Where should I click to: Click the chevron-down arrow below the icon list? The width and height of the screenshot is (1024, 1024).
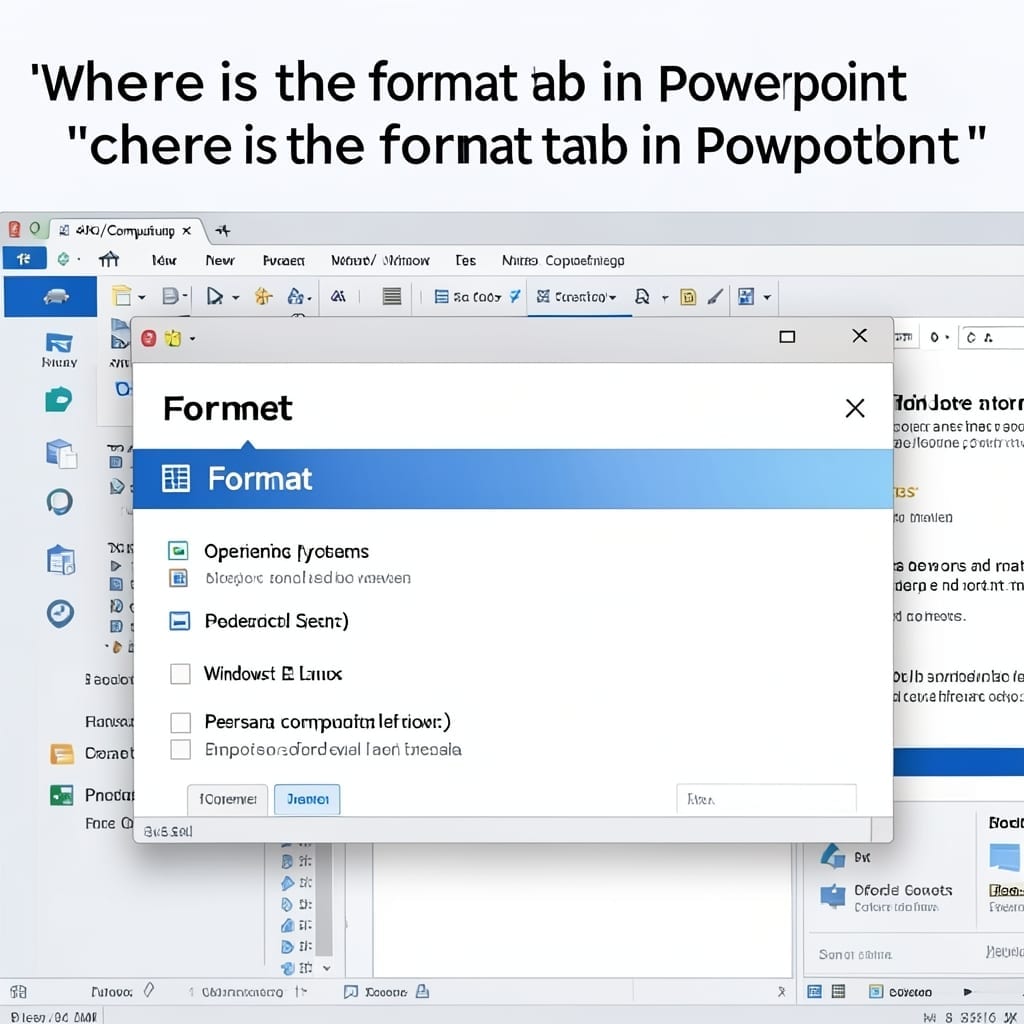tap(327, 968)
